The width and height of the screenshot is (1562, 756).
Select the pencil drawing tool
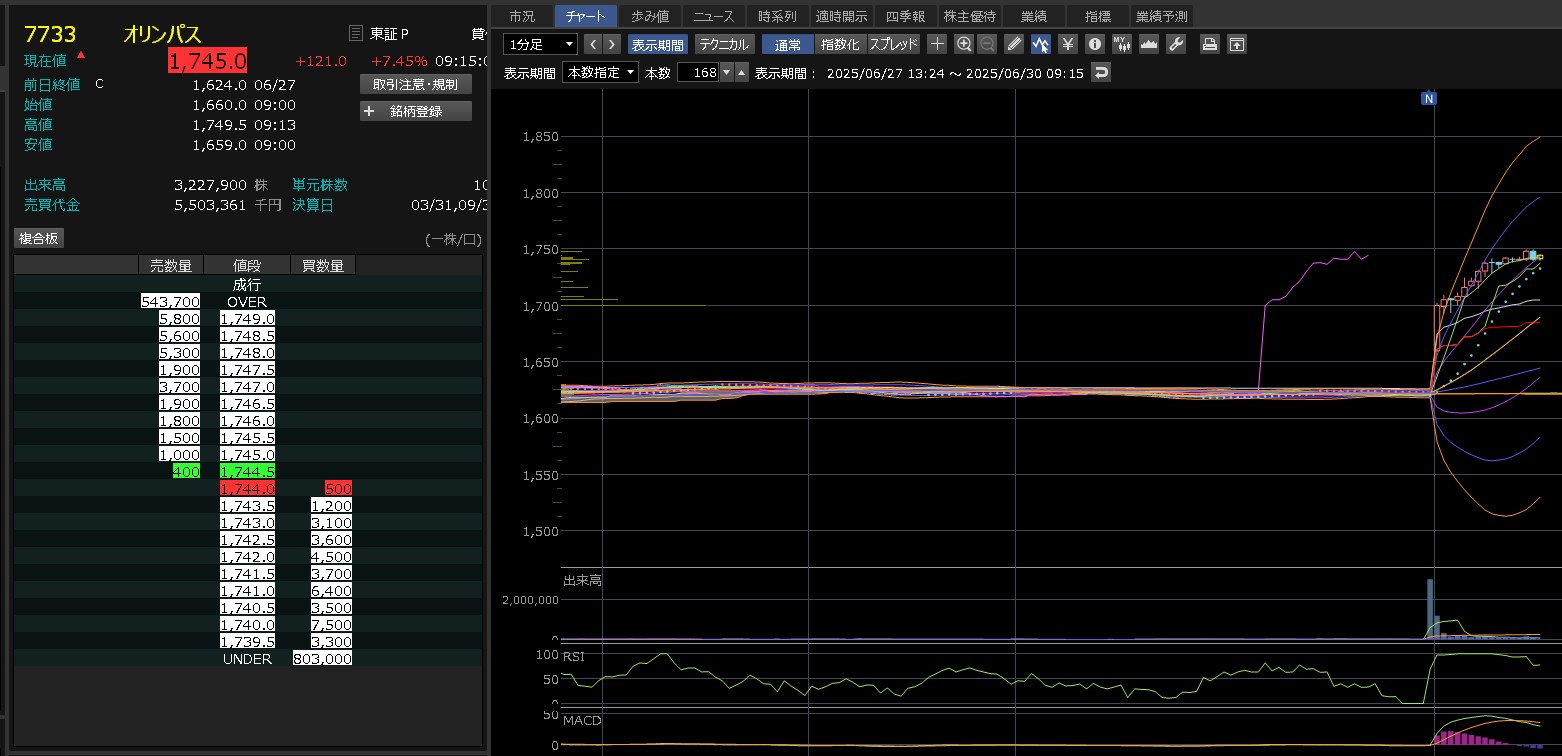click(1014, 44)
